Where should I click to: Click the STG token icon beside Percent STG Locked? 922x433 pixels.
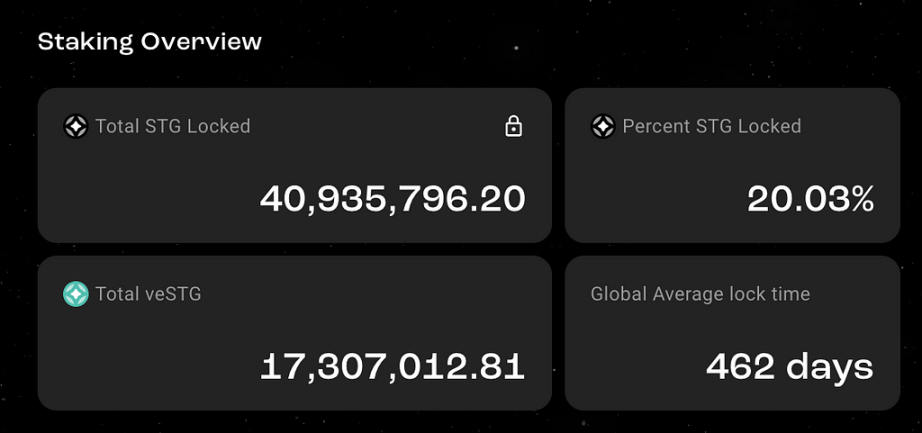(603, 126)
